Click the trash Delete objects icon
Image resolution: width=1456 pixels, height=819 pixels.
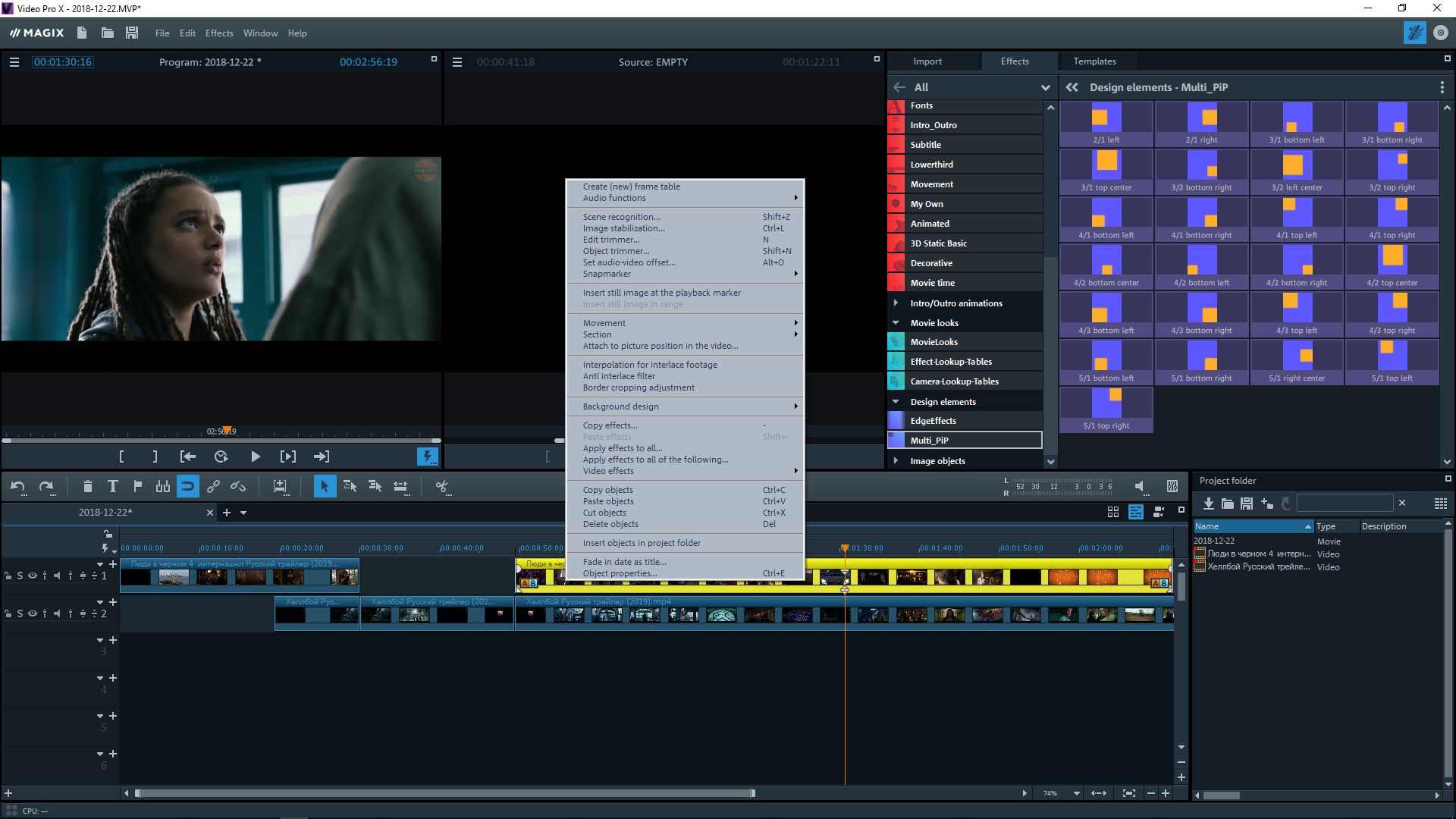(87, 487)
